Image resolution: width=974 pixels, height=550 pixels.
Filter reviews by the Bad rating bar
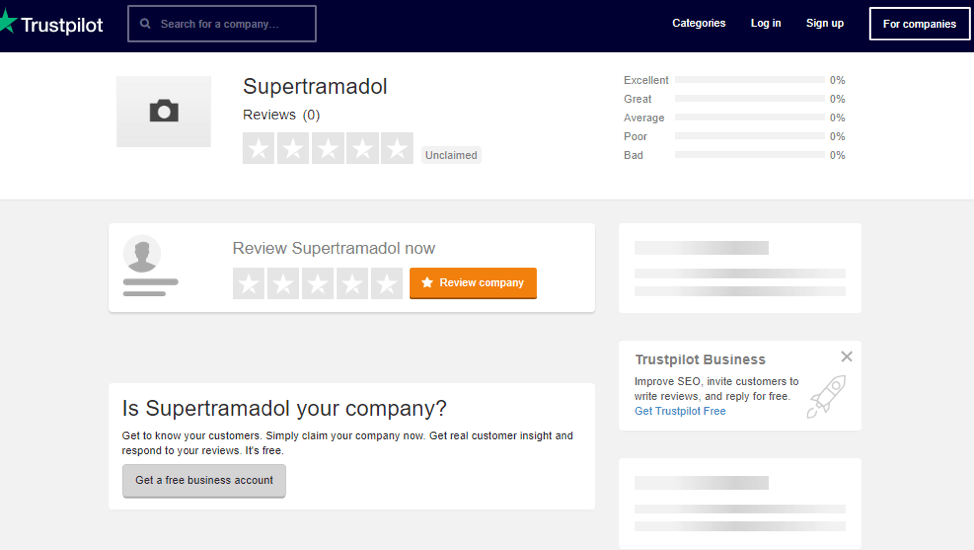pyautogui.click(x=749, y=155)
